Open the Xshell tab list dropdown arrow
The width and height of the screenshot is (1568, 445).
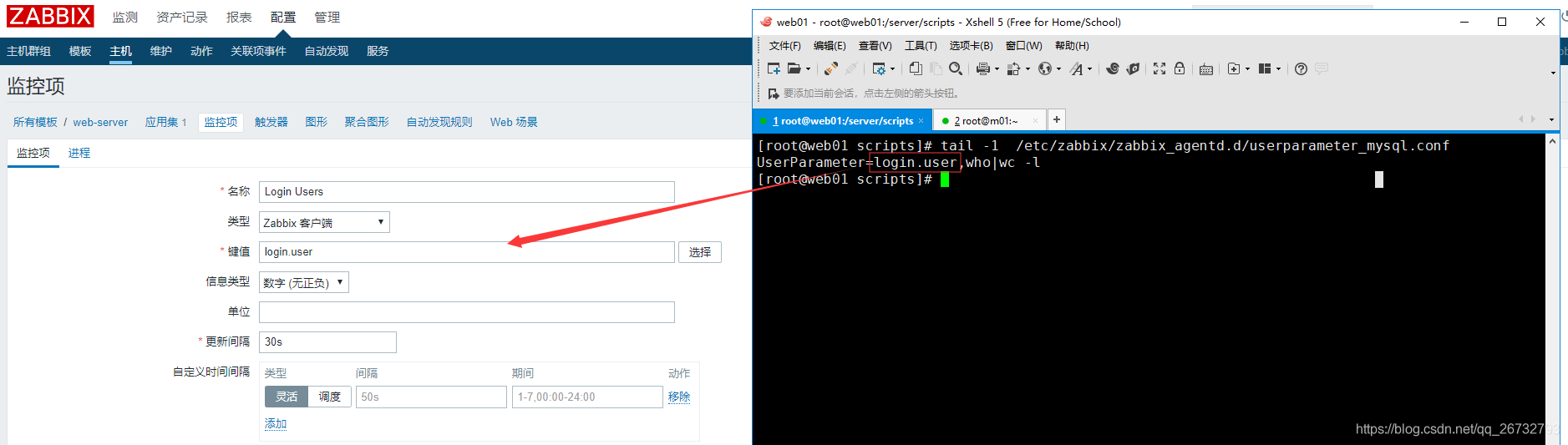click(1551, 119)
